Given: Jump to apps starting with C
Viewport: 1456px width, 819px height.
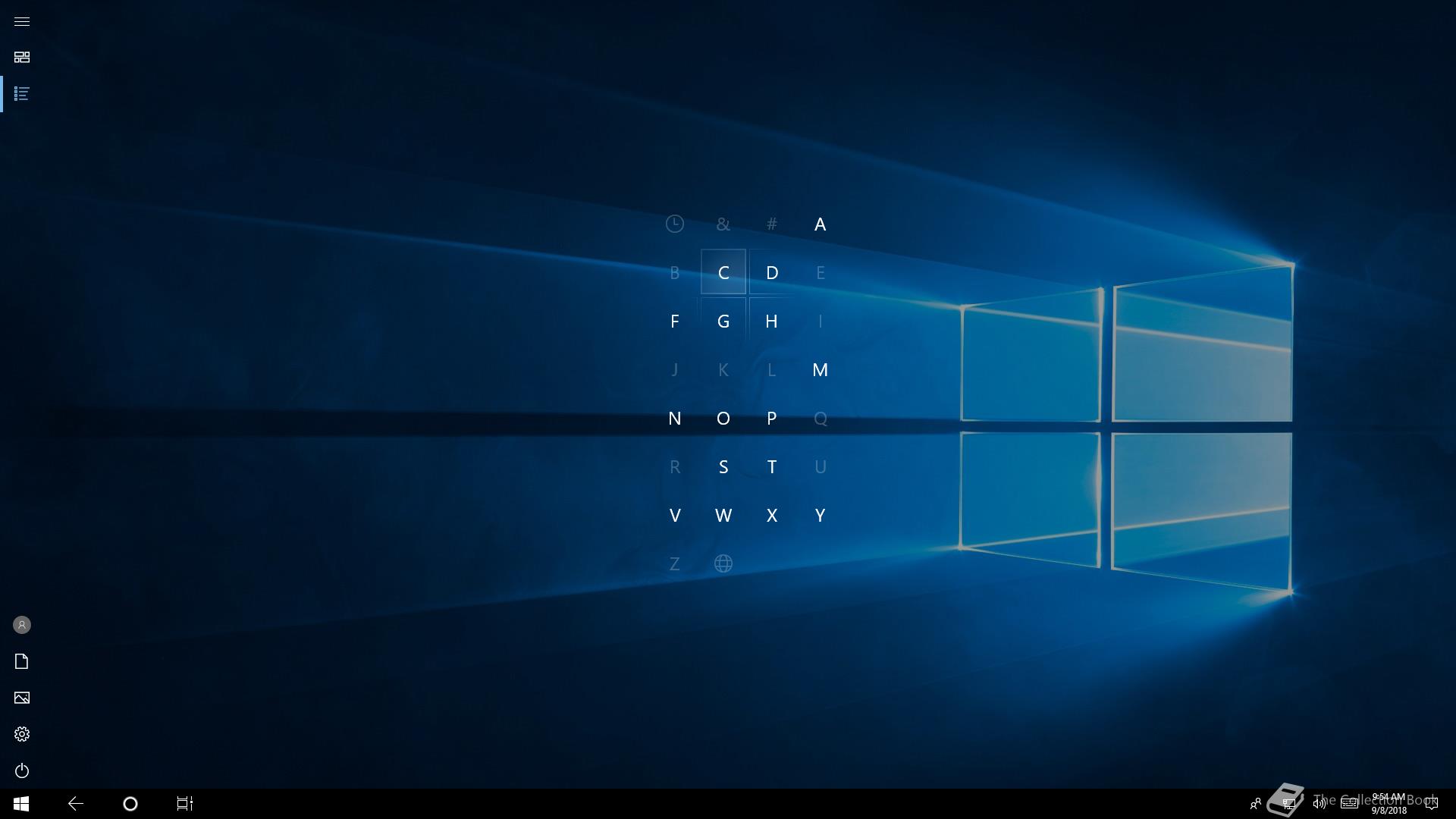Looking at the screenshot, I should click(723, 272).
